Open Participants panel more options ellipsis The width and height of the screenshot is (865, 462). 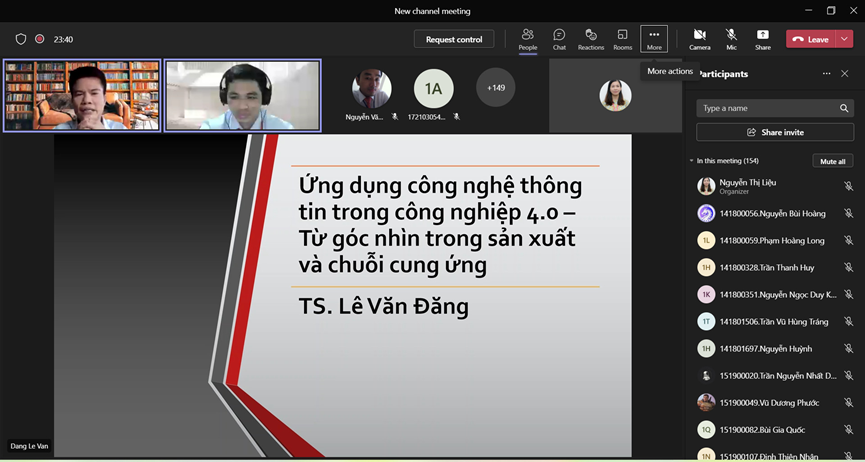826,74
